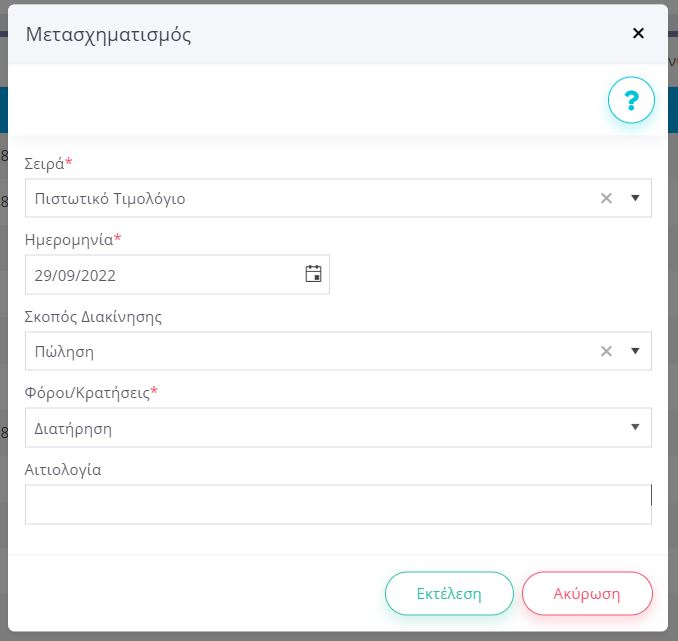
Task: Expand the Σειρά dropdown arrow
Action: (635, 198)
